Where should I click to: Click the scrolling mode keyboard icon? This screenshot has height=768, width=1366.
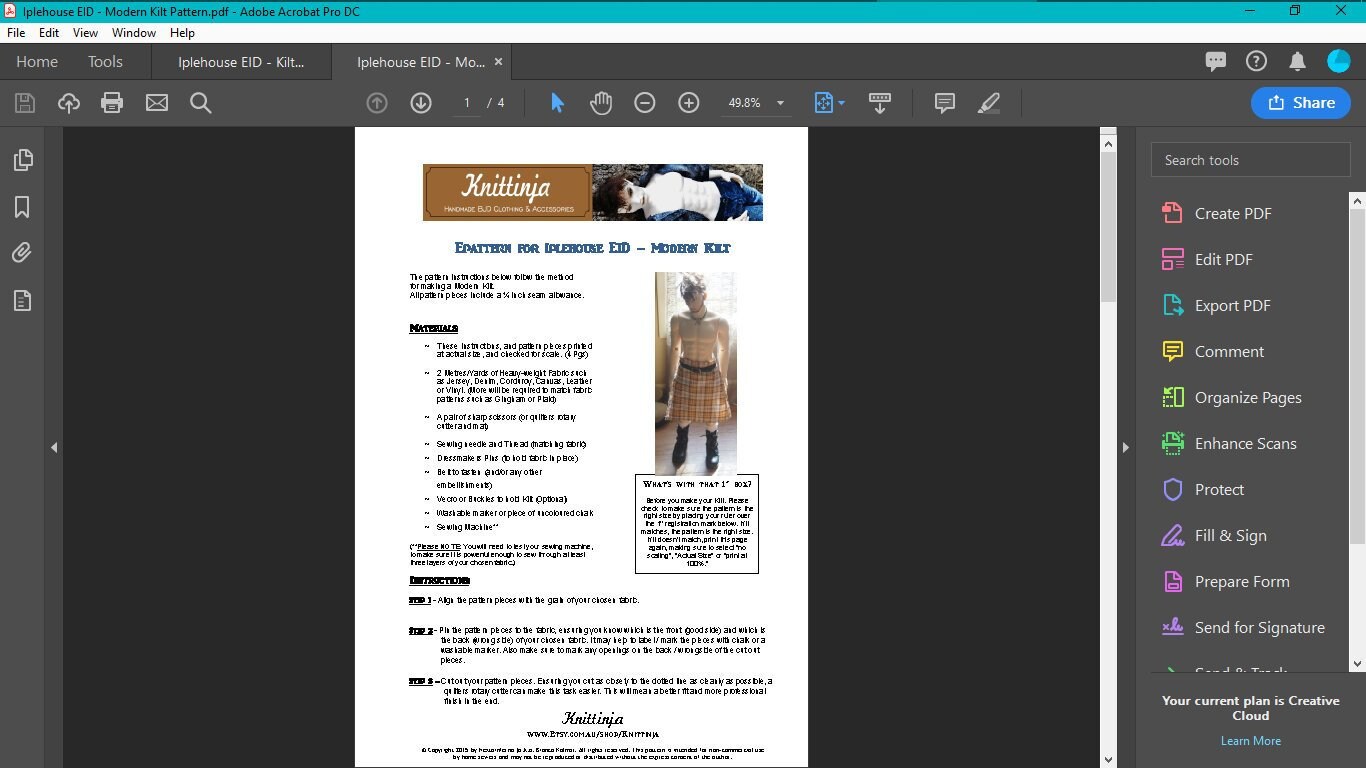point(880,103)
